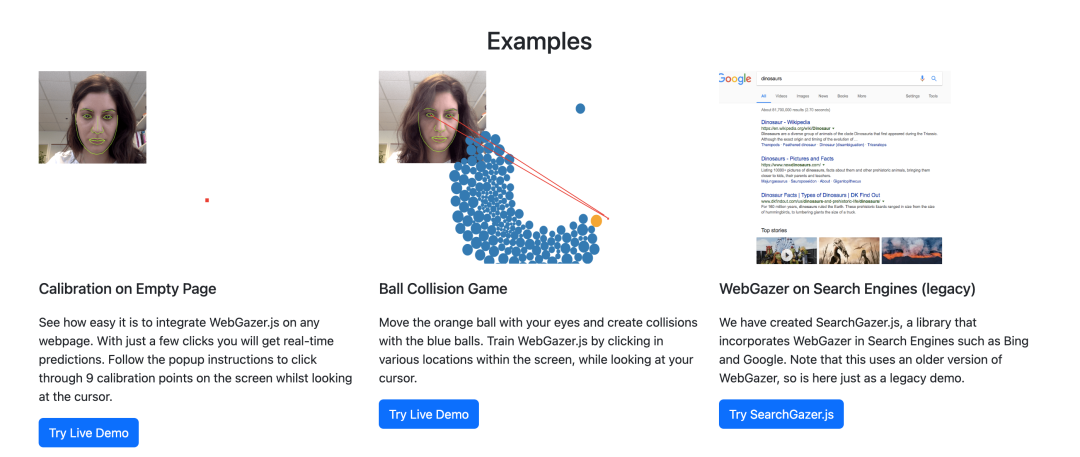Viewport: 1080px width, 457px height.
Task: Try Live Demo for Calibration on Empty Page
Action: point(89,432)
